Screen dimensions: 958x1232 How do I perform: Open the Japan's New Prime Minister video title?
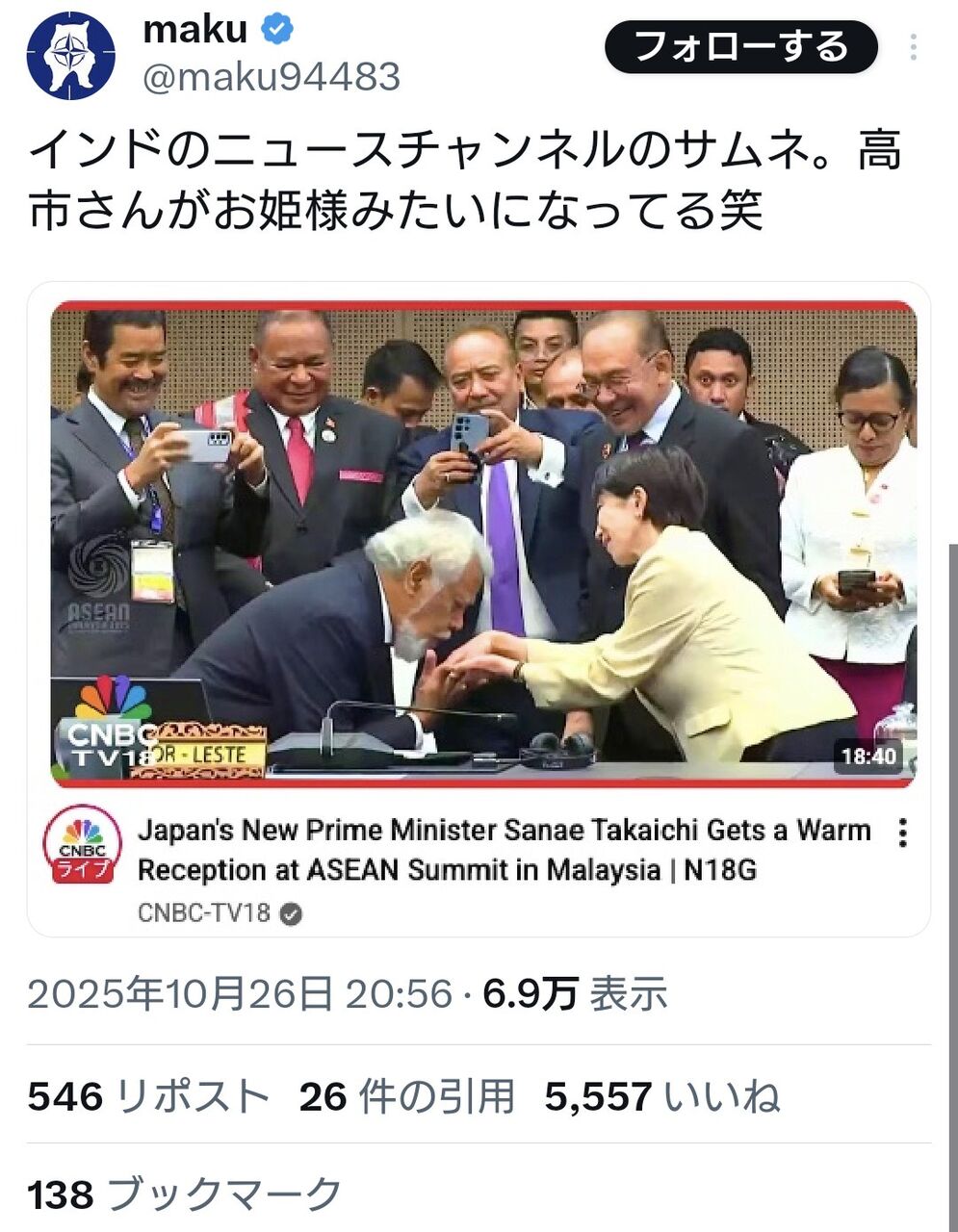504,850
